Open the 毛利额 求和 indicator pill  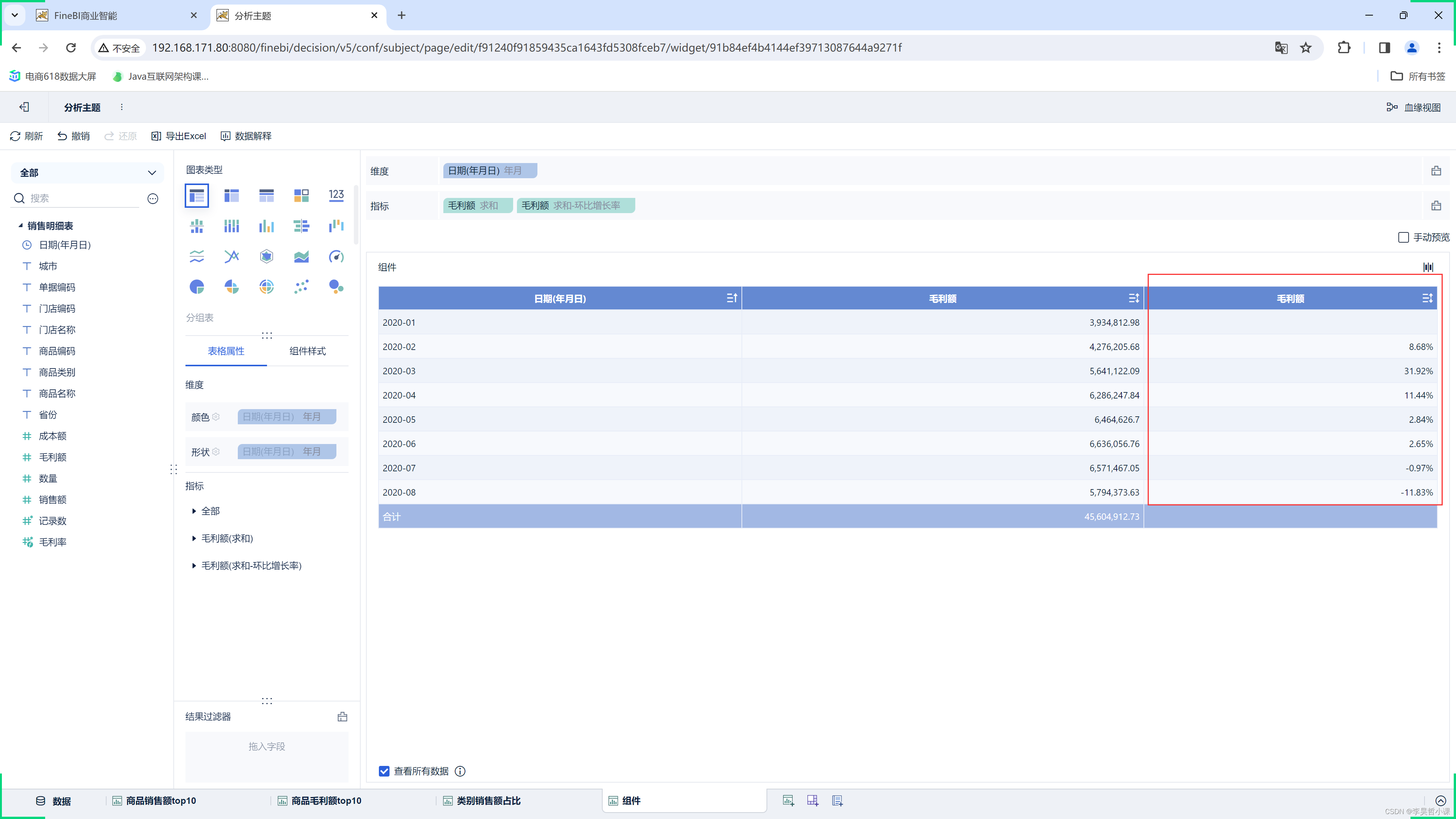tap(477, 205)
